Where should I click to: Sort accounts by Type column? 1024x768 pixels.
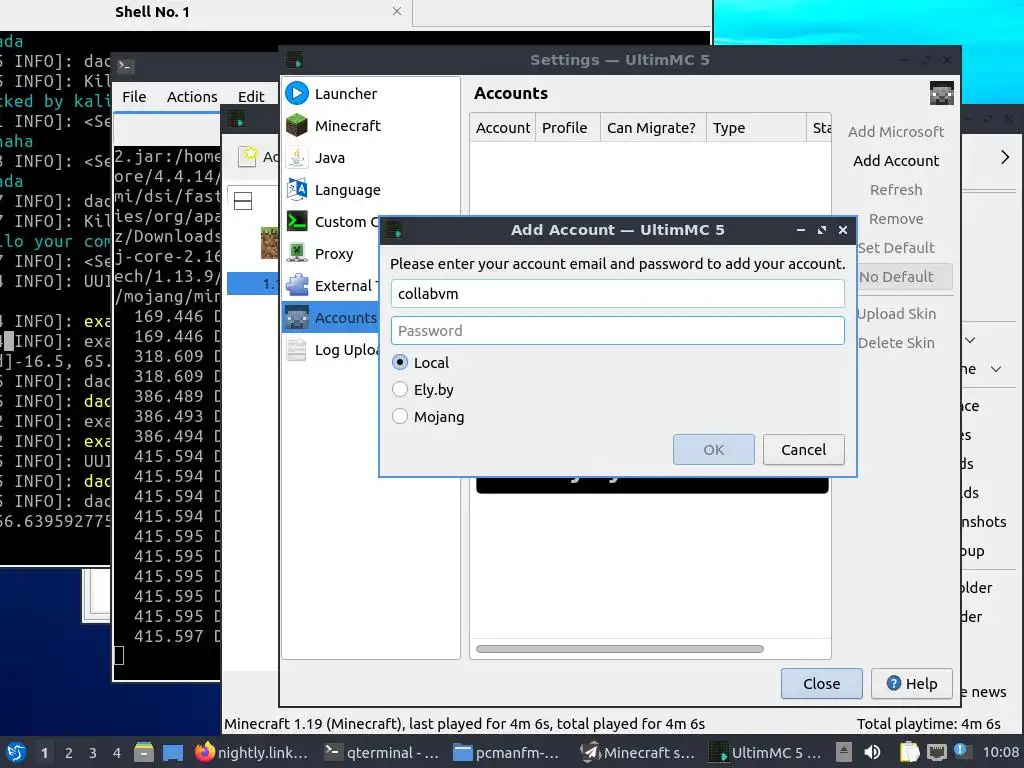[756, 128]
